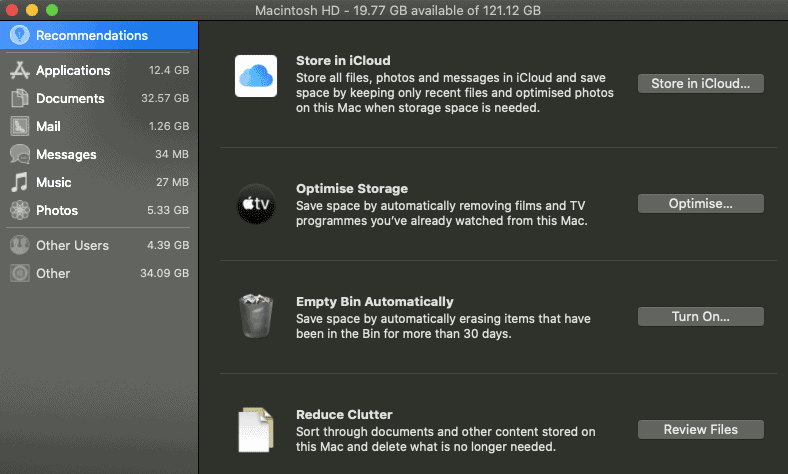The image size is (788, 474).
Task: Select Mail label in sidebar
Action: [48, 126]
